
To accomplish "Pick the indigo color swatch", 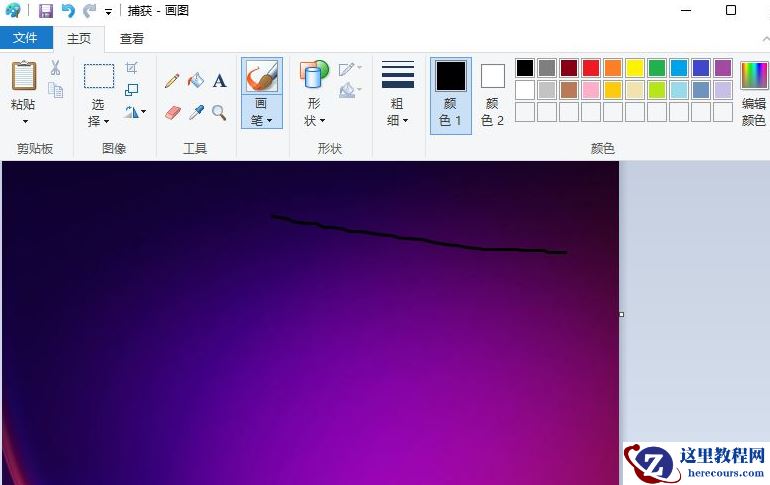I will [701, 68].
